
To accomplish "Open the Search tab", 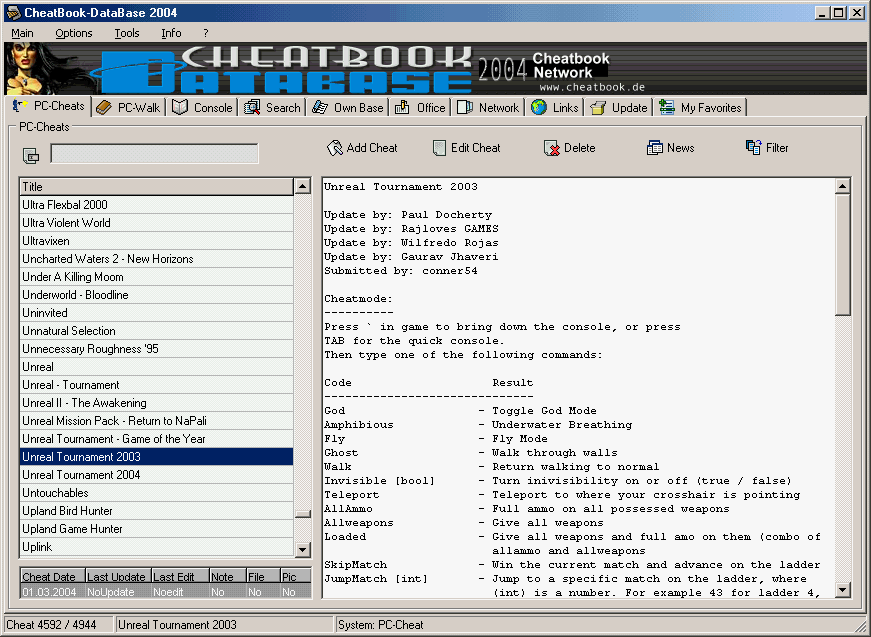I will pos(272,108).
